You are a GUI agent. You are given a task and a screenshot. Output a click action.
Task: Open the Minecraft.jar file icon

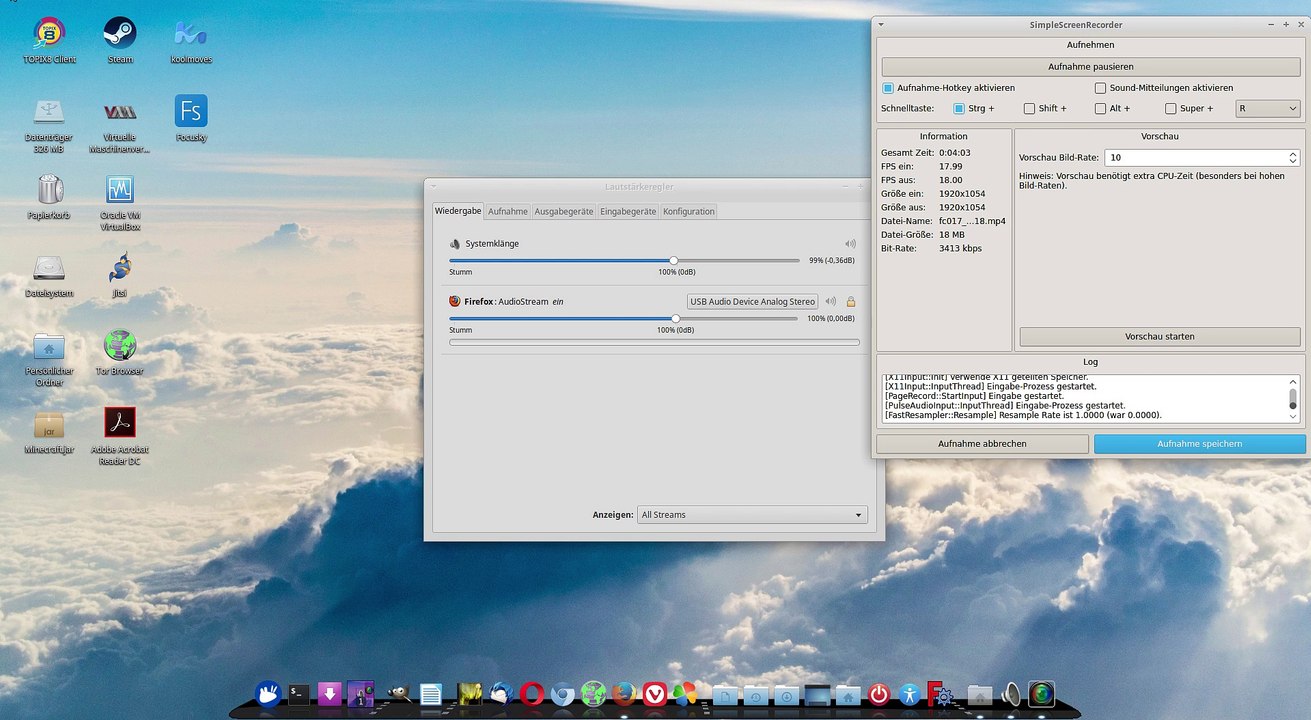49,424
